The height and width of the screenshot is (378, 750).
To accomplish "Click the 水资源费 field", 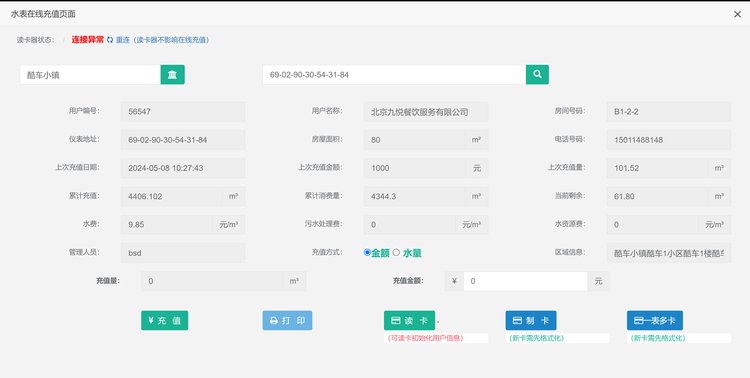I will click(x=652, y=224).
